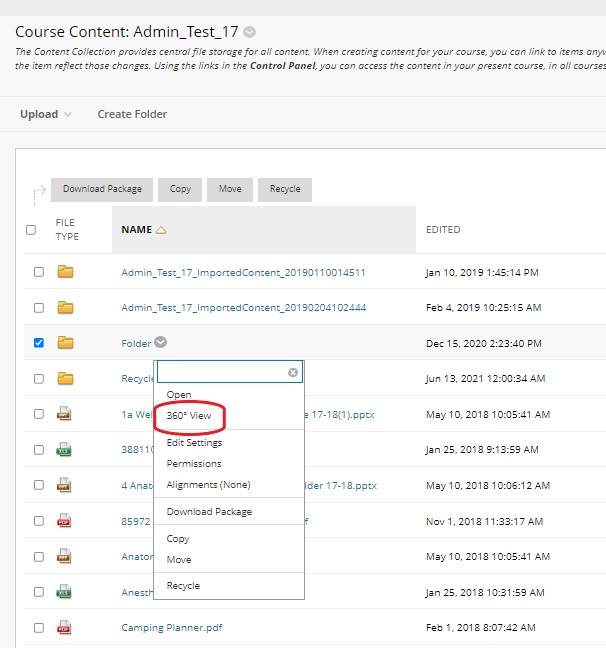Click the folder icon in the checked Folder row

tap(65, 343)
